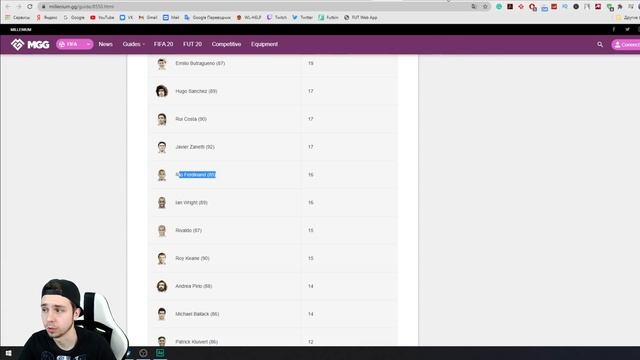Go to the FIFA 20 section
This screenshot has height=360, width=640.
(x=163, y=44)
